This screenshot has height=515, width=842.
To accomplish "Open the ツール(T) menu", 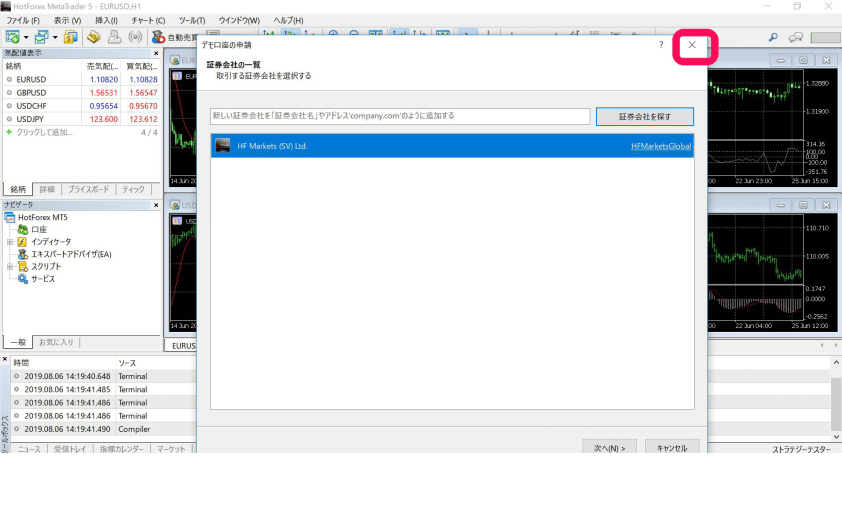I will coord(191,20).
